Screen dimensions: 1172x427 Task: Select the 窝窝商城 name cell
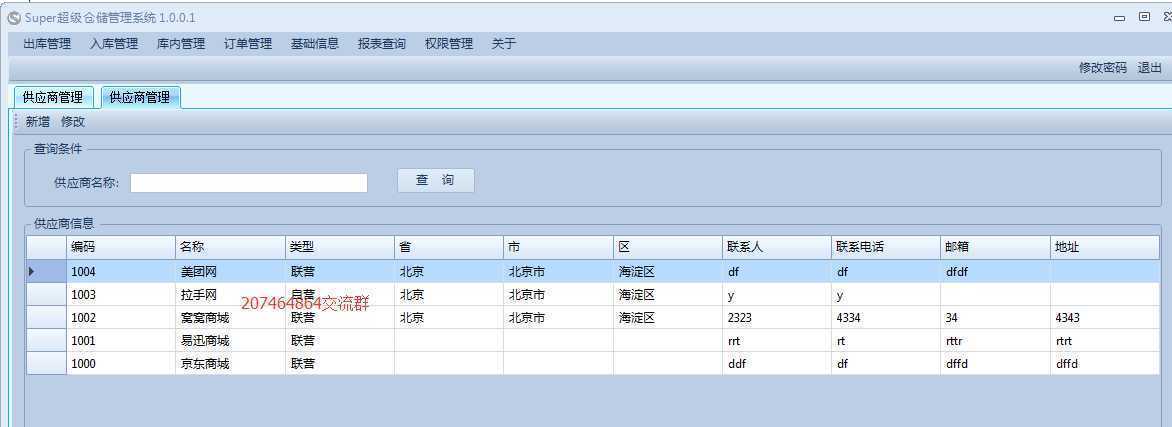(230, 318)
